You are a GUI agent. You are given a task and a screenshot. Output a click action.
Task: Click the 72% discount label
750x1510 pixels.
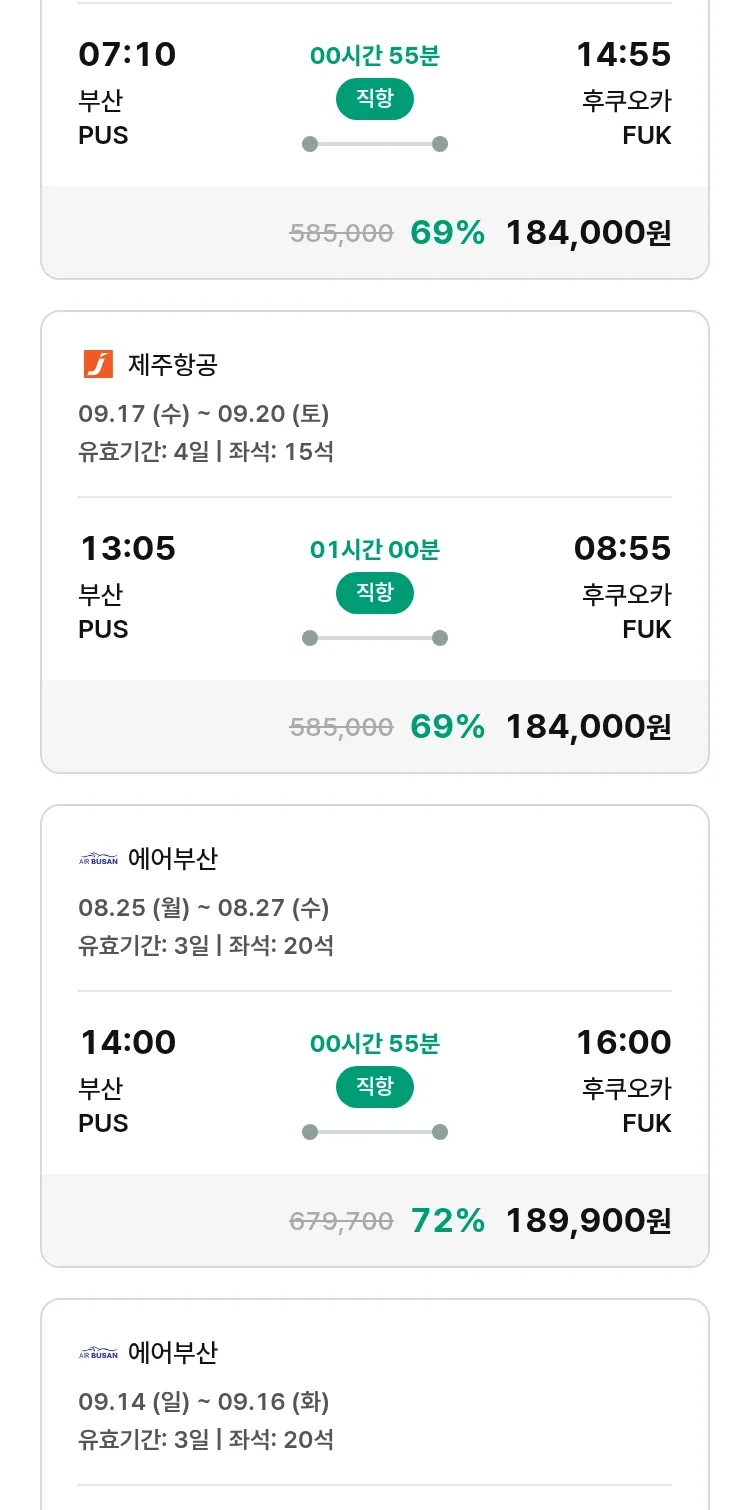click(447, 1220)
